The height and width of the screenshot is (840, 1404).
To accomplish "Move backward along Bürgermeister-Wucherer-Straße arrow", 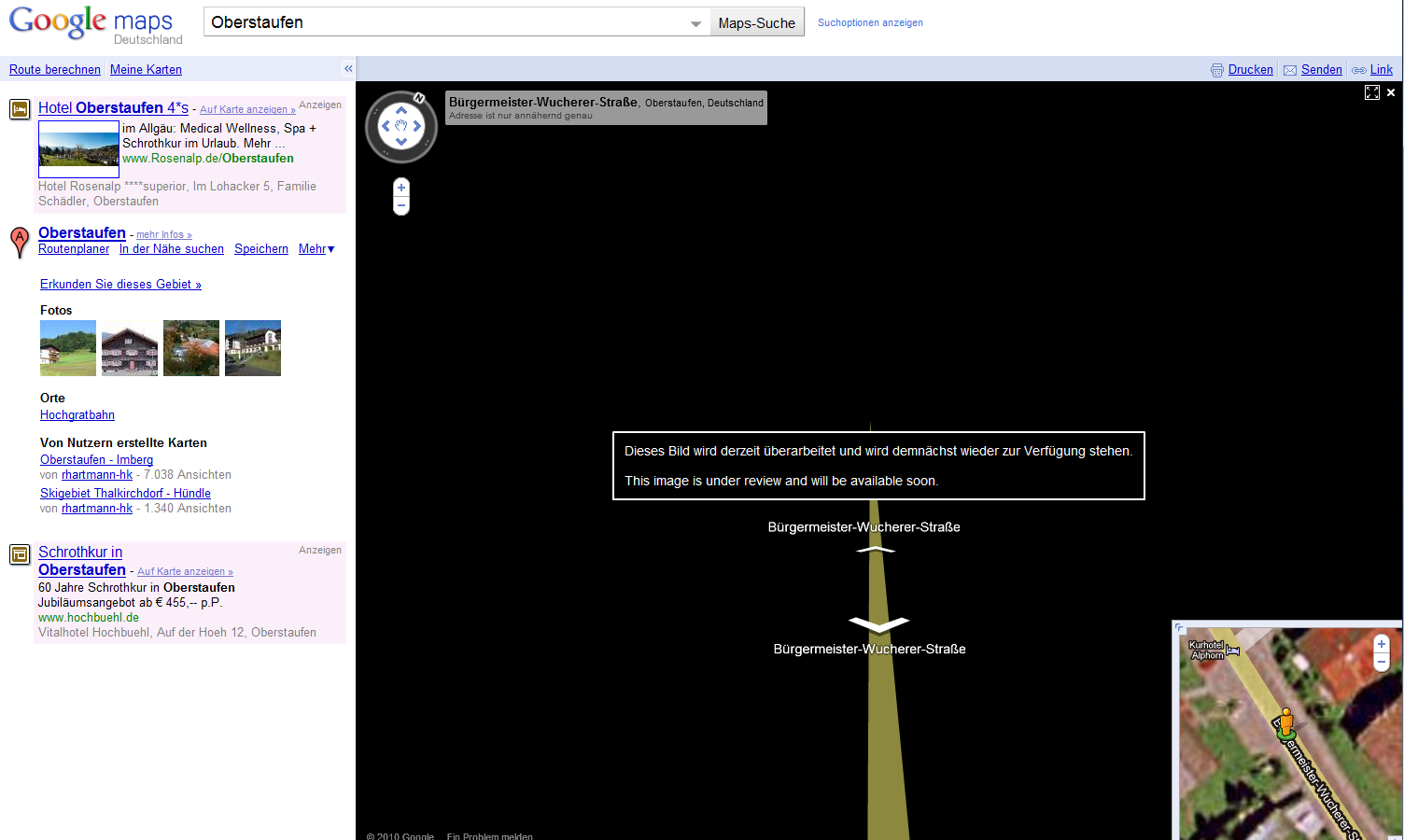I will (x=878, y=623).
